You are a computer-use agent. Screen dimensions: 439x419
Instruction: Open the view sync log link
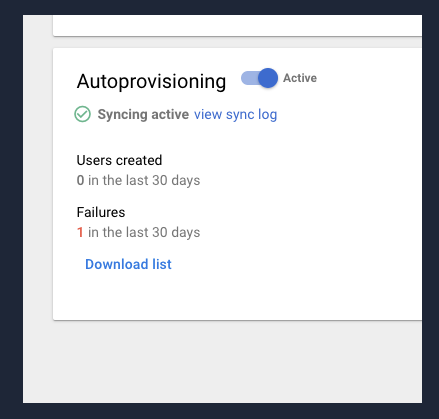(x=235, y=114)
